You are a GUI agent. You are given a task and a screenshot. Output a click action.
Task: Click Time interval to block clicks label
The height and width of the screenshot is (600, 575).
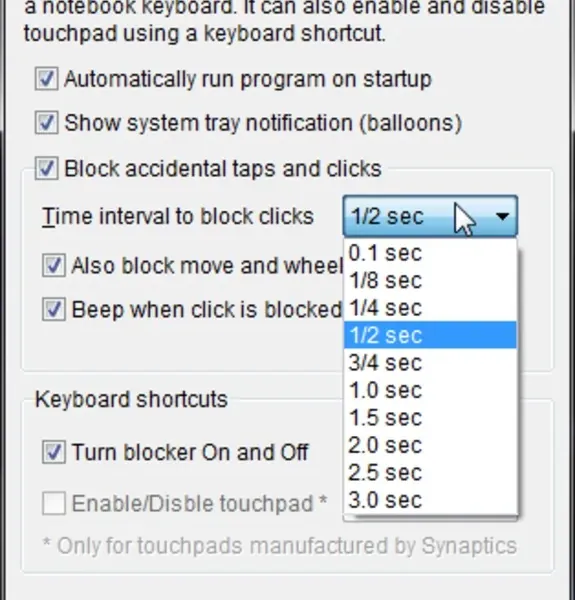pyautogui.click(x=178, y=217)
